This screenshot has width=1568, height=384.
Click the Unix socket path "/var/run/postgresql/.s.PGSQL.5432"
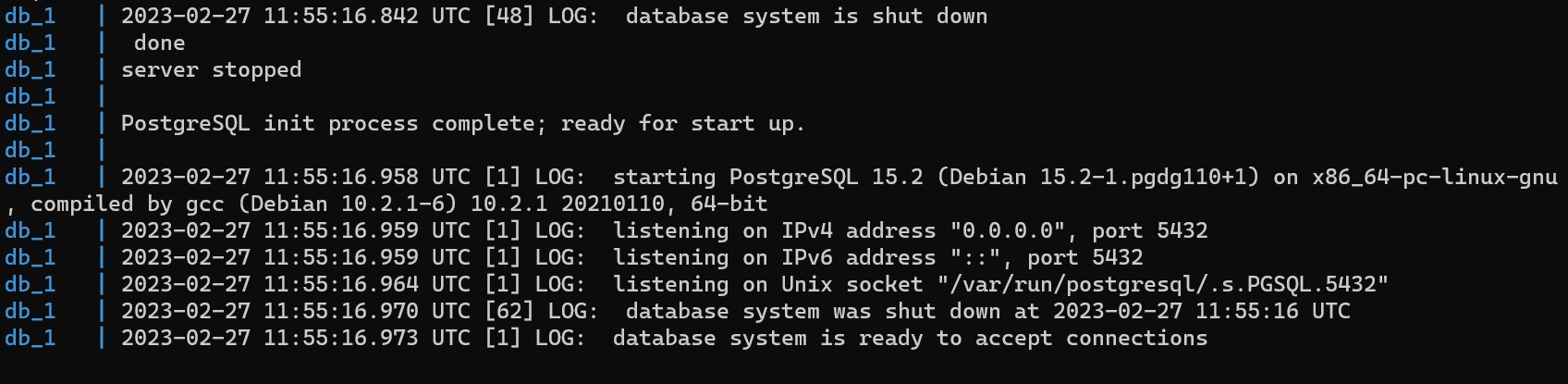pyautogui.click(x=1162, y=285)
